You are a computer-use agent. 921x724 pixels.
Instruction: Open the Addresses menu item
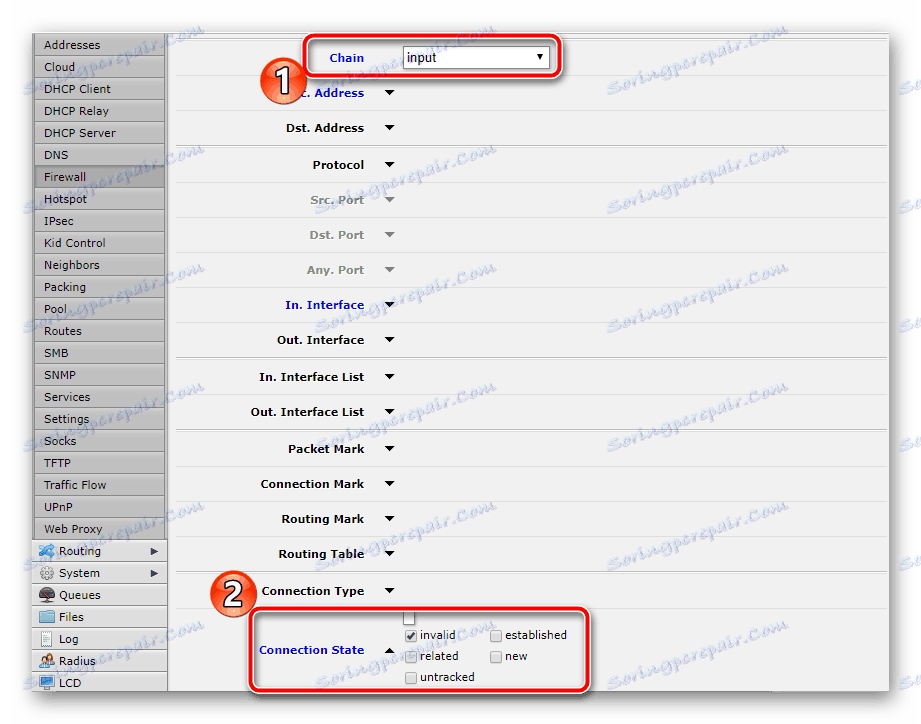pyautogui.click(x=99, y=45)
